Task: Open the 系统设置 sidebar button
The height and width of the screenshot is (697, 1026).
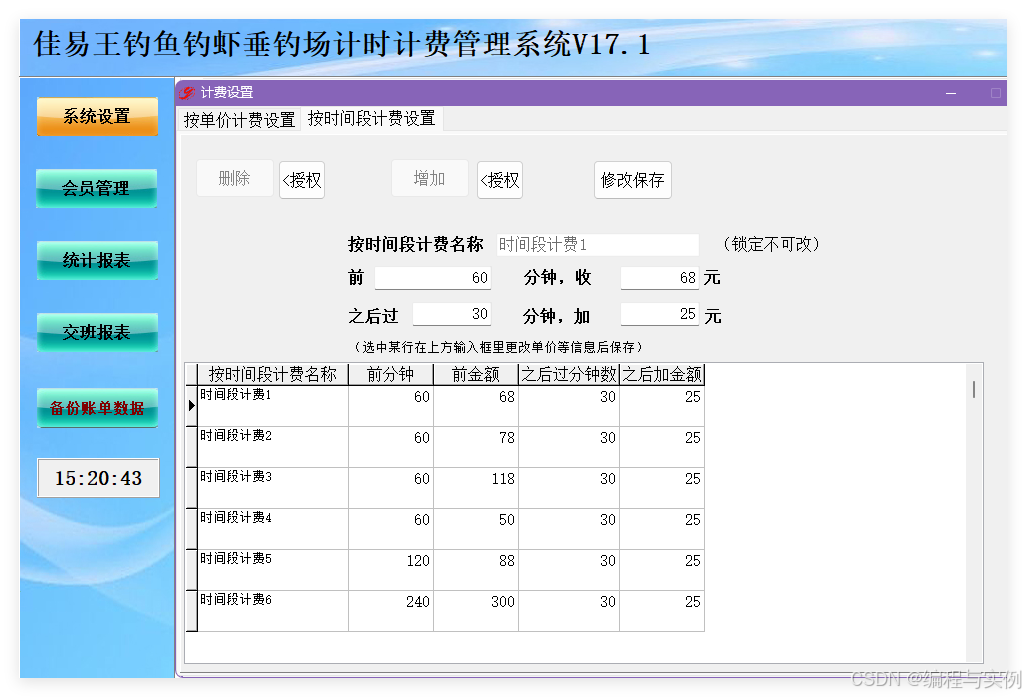Action: pos(97,116)
